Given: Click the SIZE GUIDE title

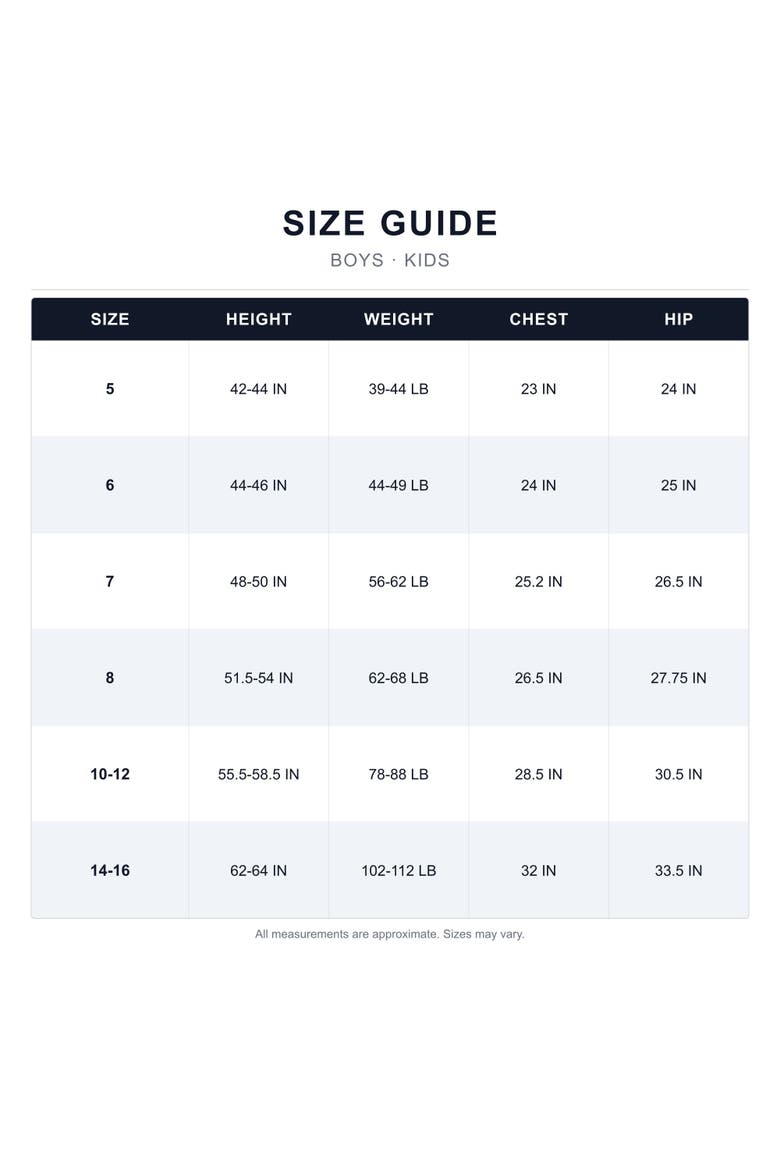Looking at the screenshot, I should coord(390,223).
